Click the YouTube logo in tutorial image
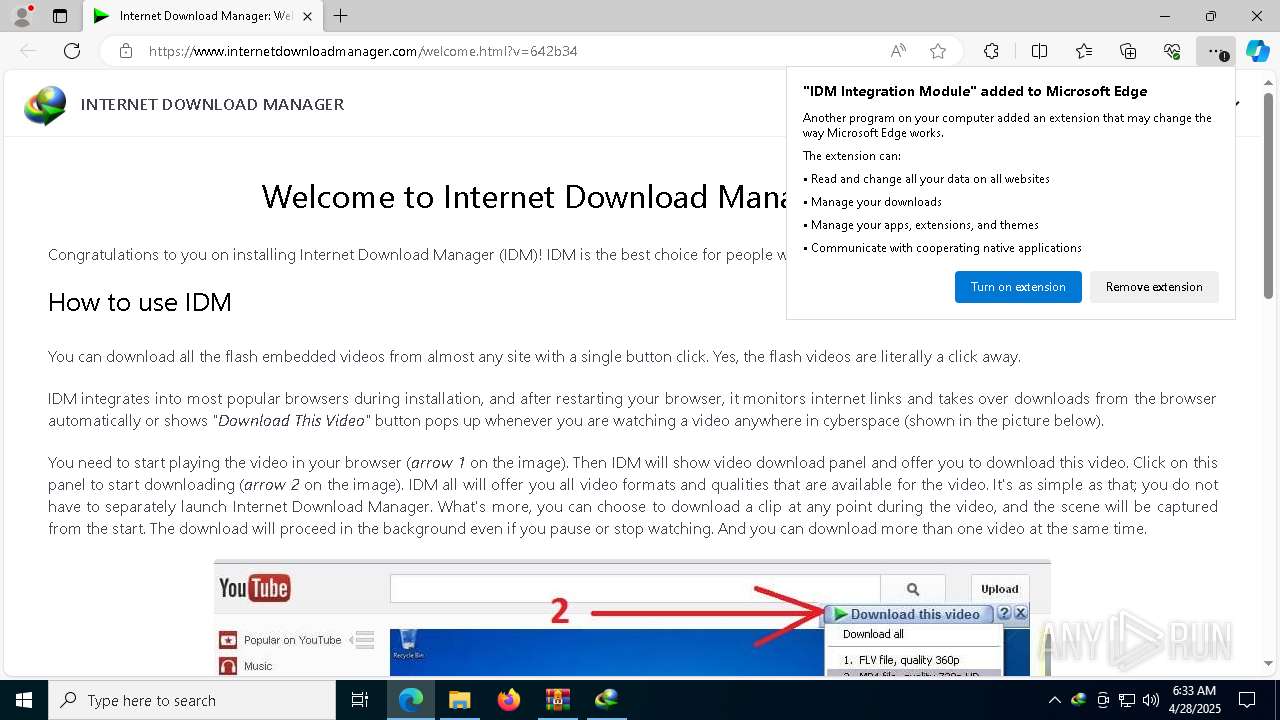Viewport: 1280px width, 720px height. tap(255, 588)
